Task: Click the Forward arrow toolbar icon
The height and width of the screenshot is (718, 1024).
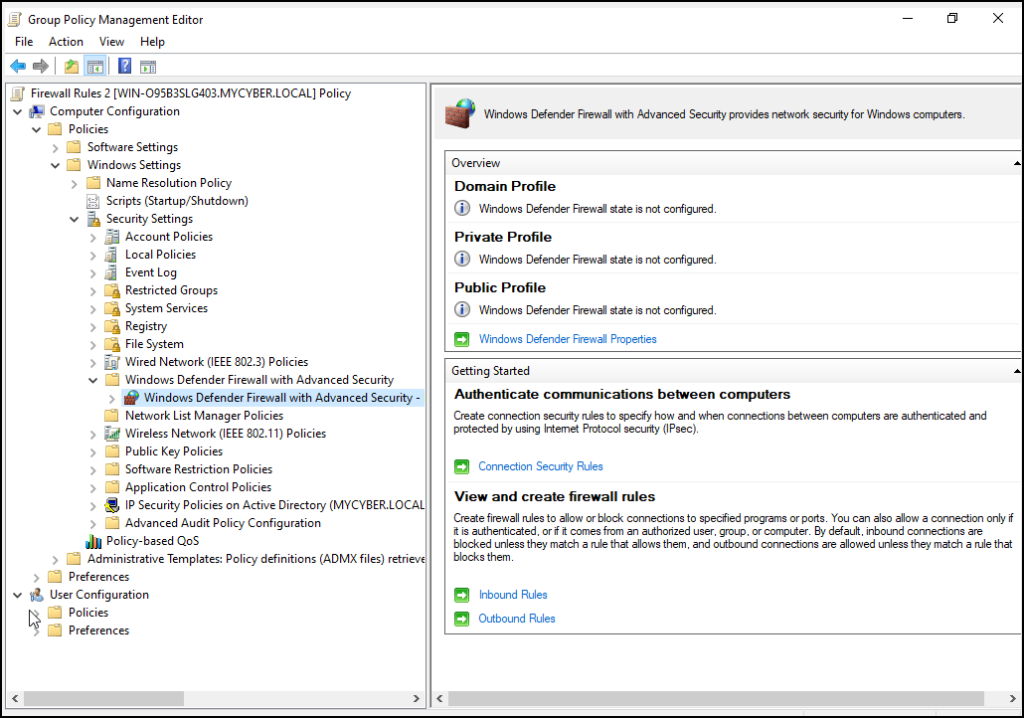Action: (40, 66)
